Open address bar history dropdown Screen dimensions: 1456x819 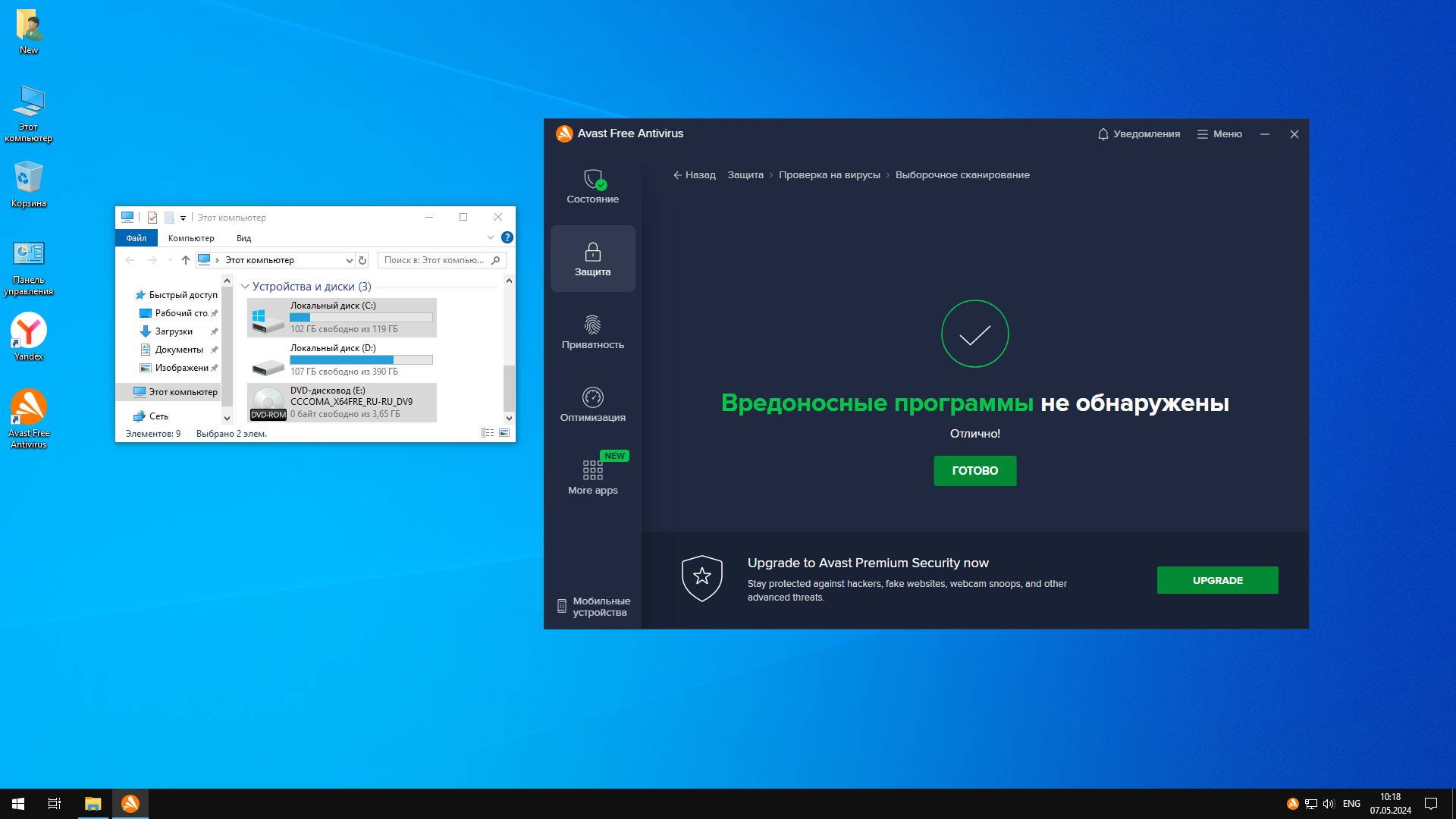coord(349,260)
